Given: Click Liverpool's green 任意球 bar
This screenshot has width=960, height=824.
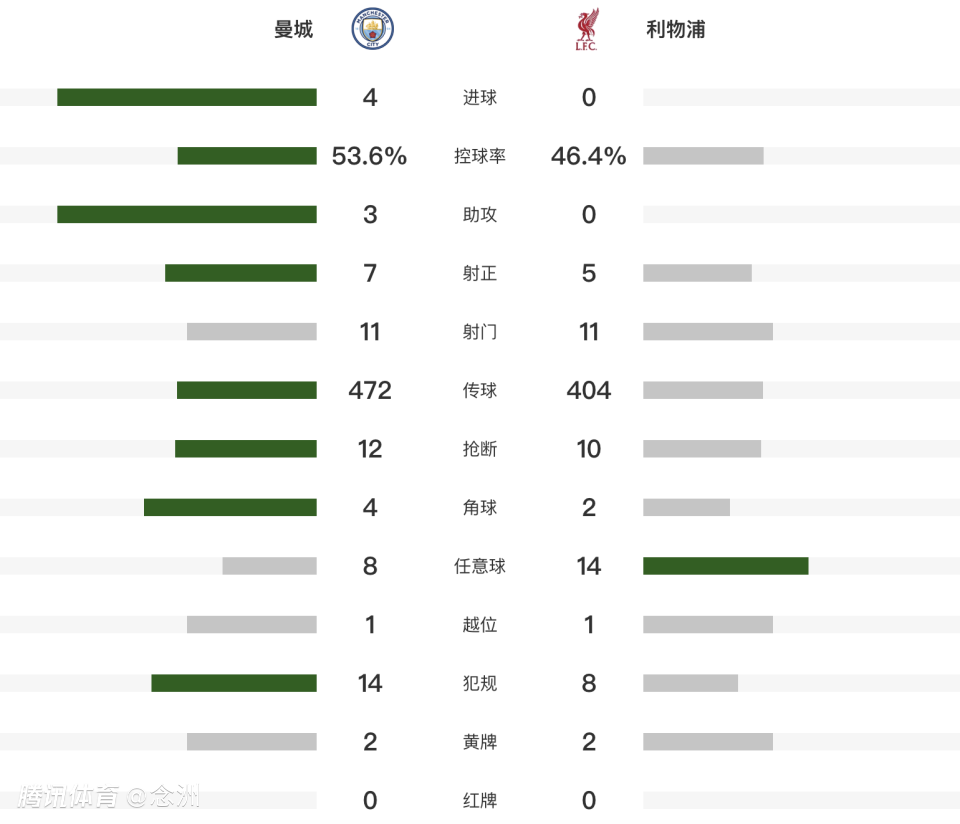Looking at the screenshot, I should (x=725, y=566).
